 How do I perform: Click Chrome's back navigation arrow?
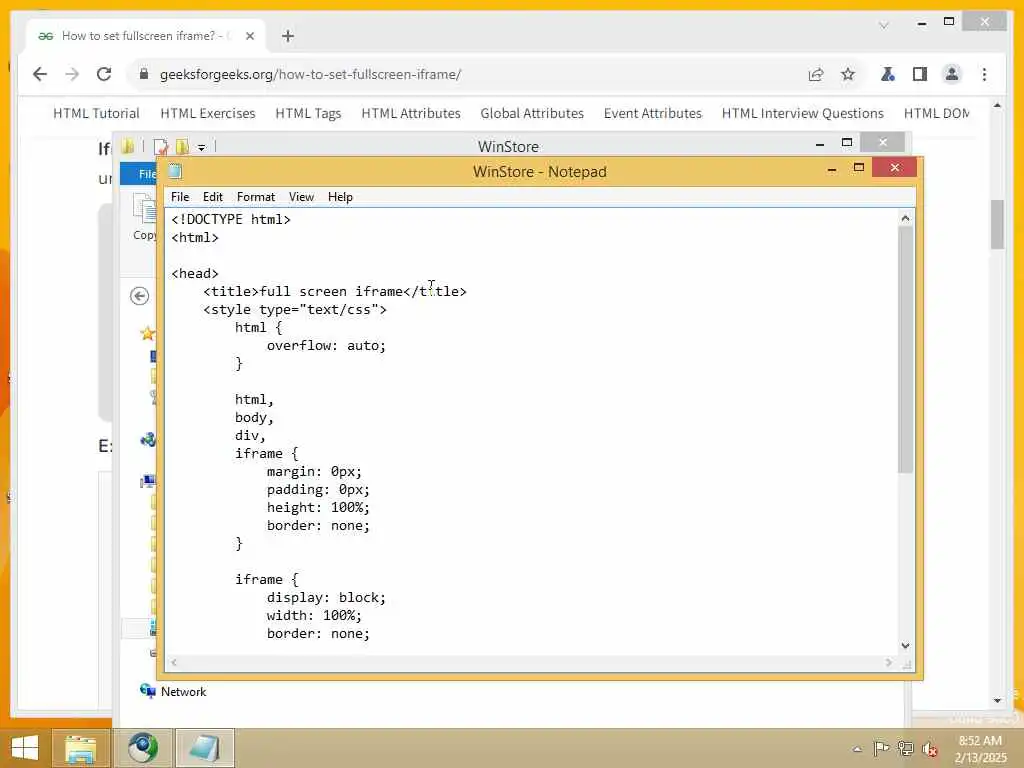(x=40, y=74)
